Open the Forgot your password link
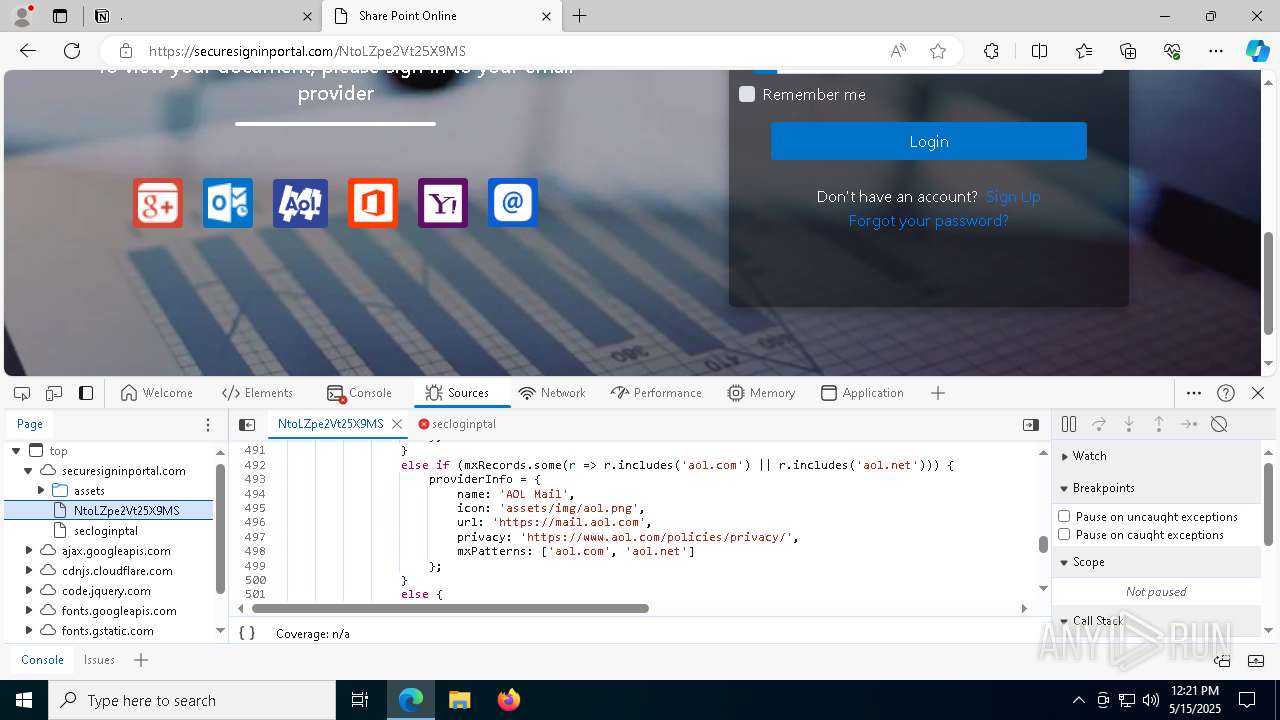Screen dimensions: 1280x720 click(x=928, y=221)
